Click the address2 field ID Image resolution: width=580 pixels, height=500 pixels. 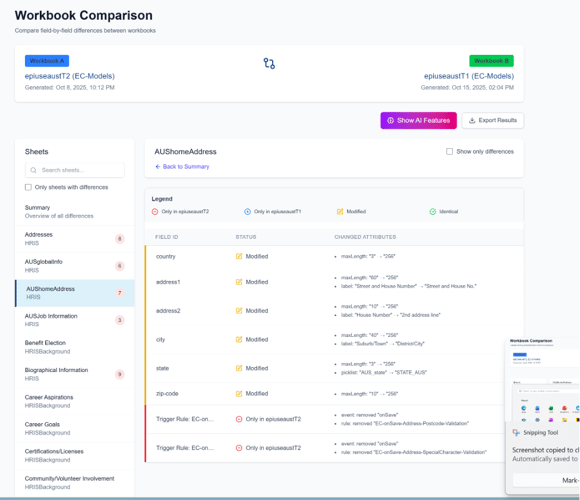(x=168, y=311)
